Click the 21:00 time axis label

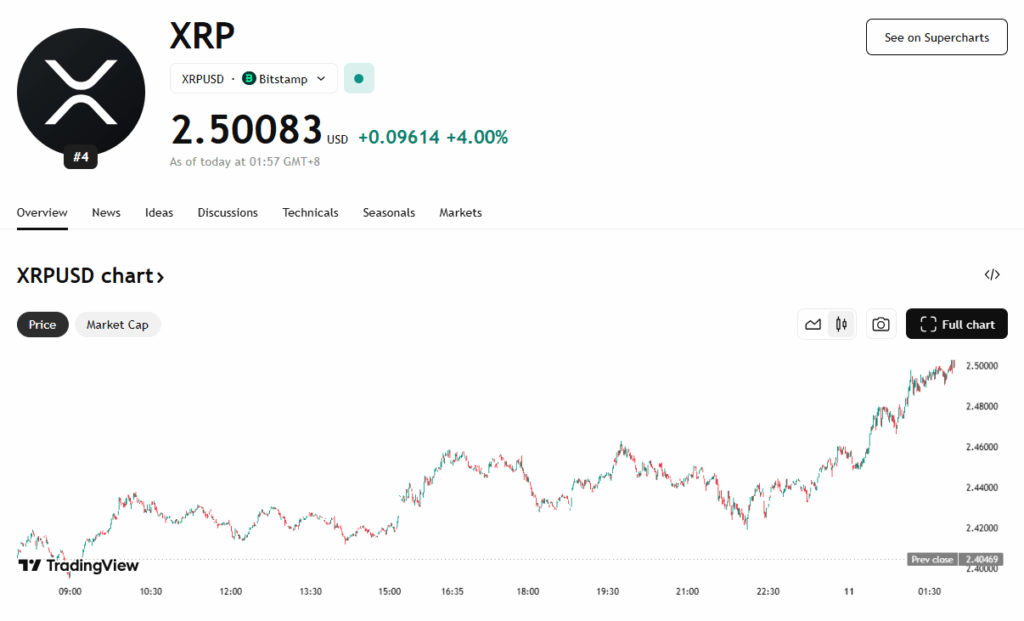click(x=687, y=592)
